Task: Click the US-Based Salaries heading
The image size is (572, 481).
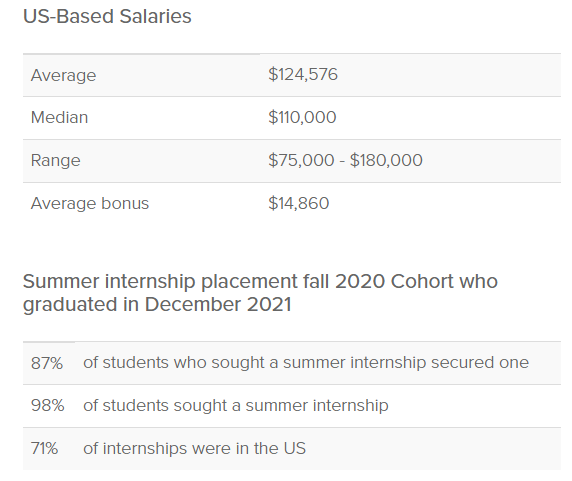Action: [x=107, y=17]
